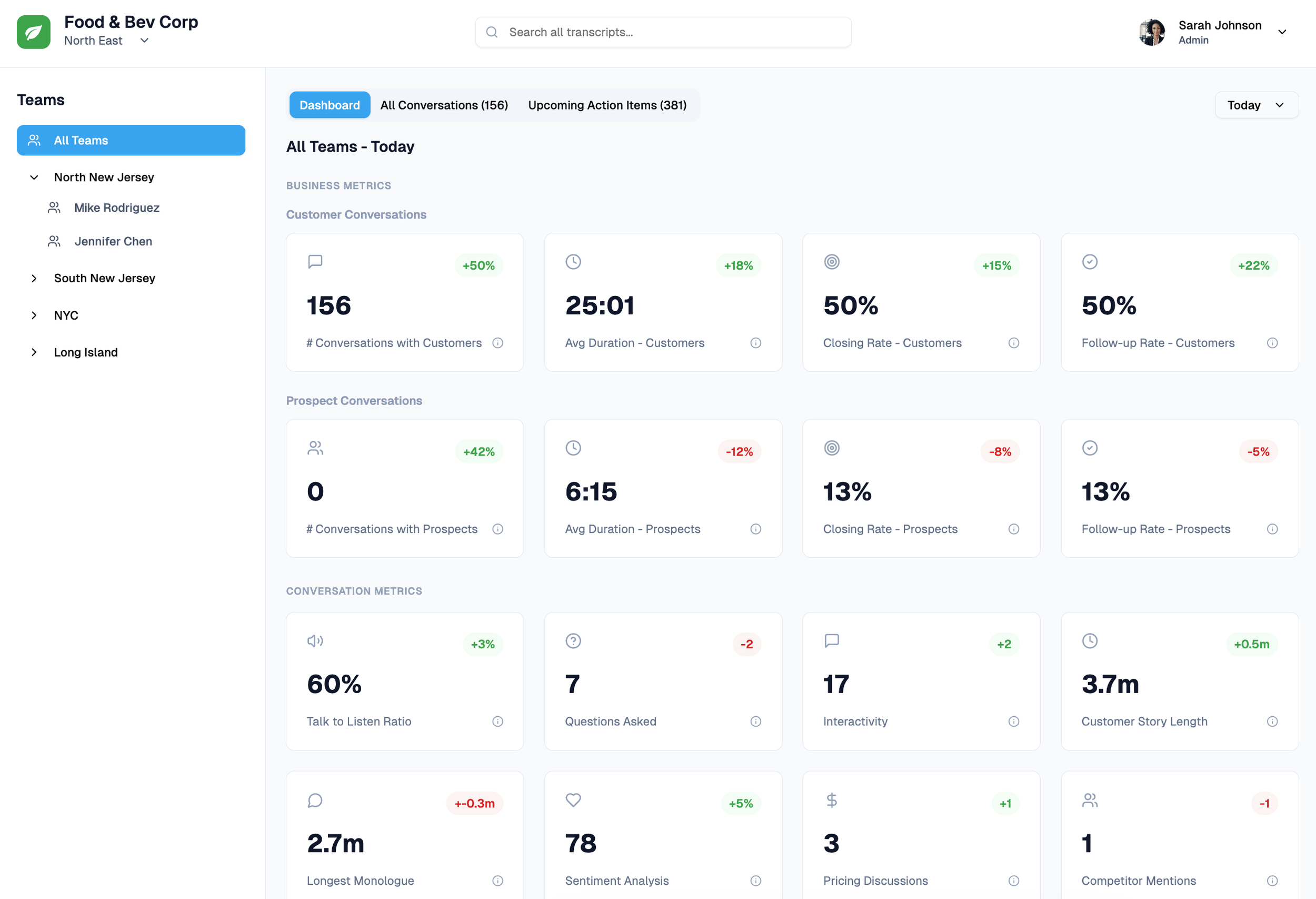This screenshot has width=1316, height=899.
Task: Open the Today date range dropdown
Action: tap(1256, 105)
